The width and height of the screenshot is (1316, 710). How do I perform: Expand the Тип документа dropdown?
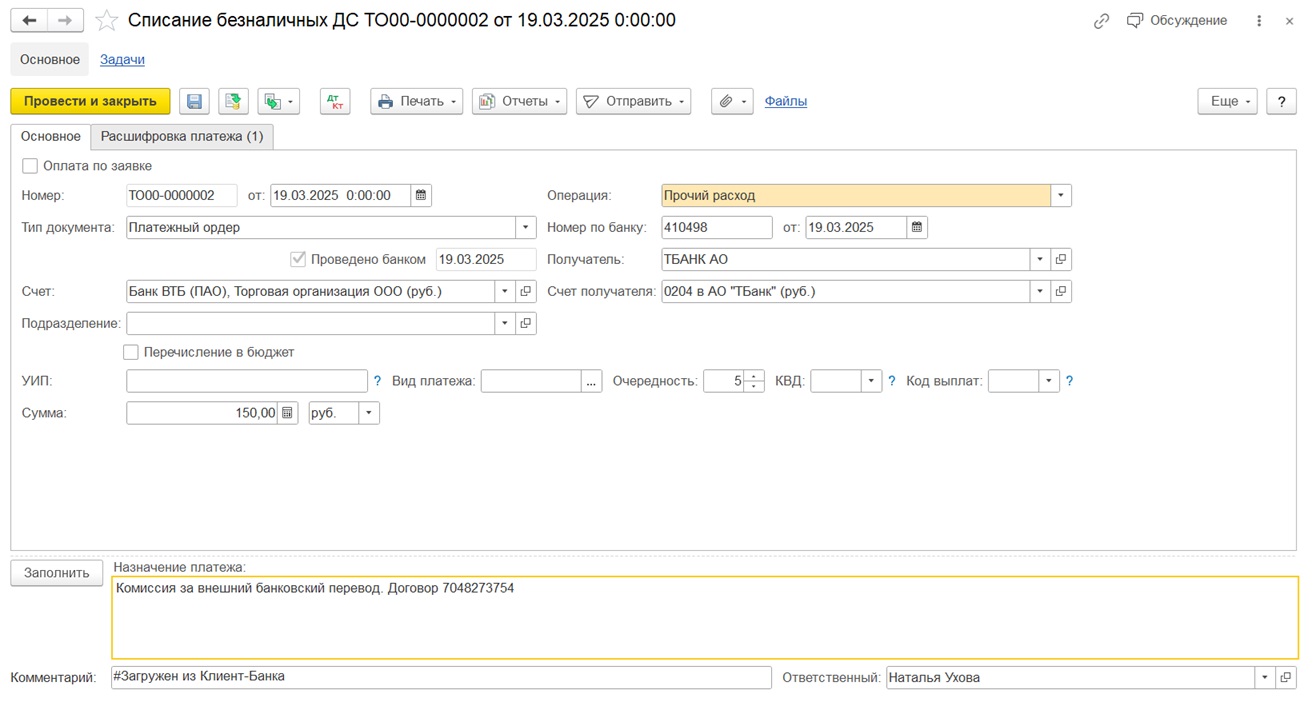click(x=525, y=227)
